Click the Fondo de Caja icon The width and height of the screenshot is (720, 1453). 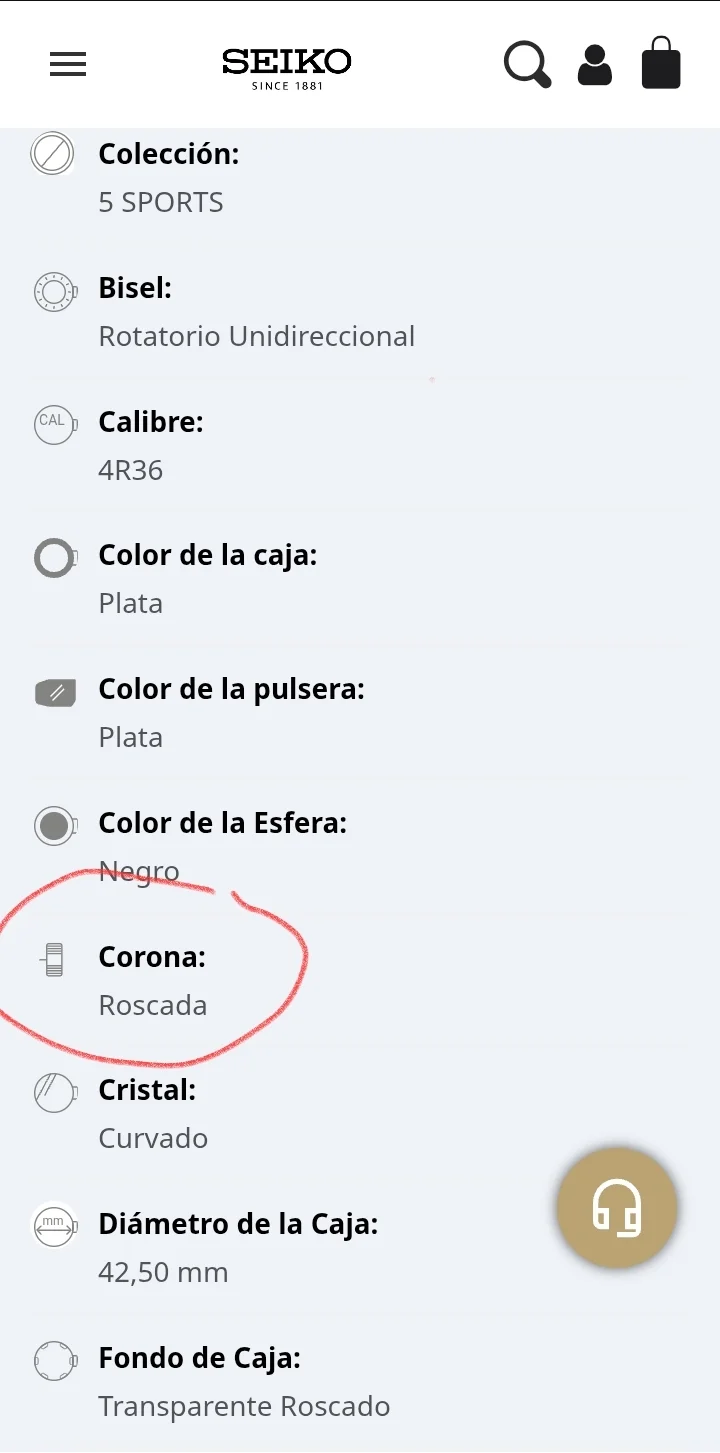tap(54, 1360)
